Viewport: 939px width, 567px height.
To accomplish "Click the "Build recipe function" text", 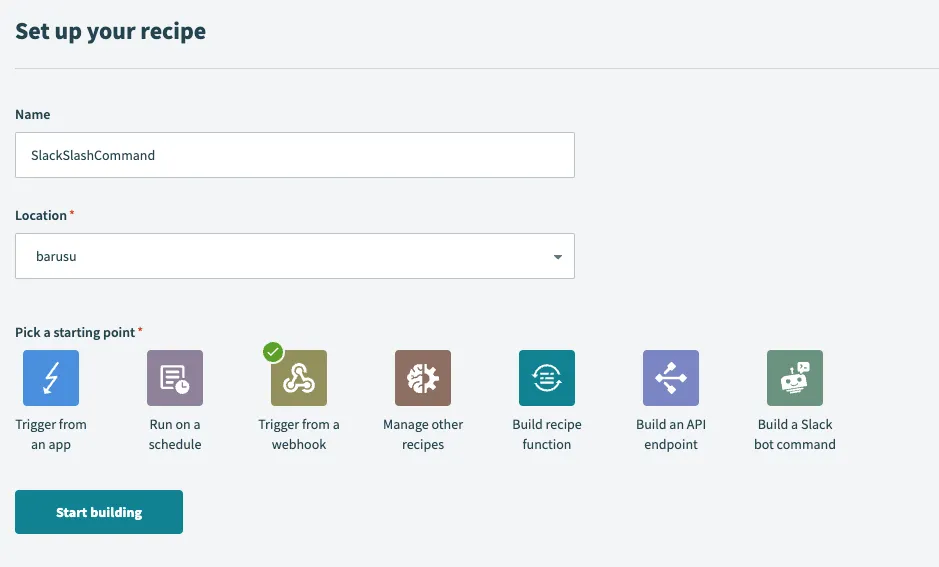I will click(547, 434).
